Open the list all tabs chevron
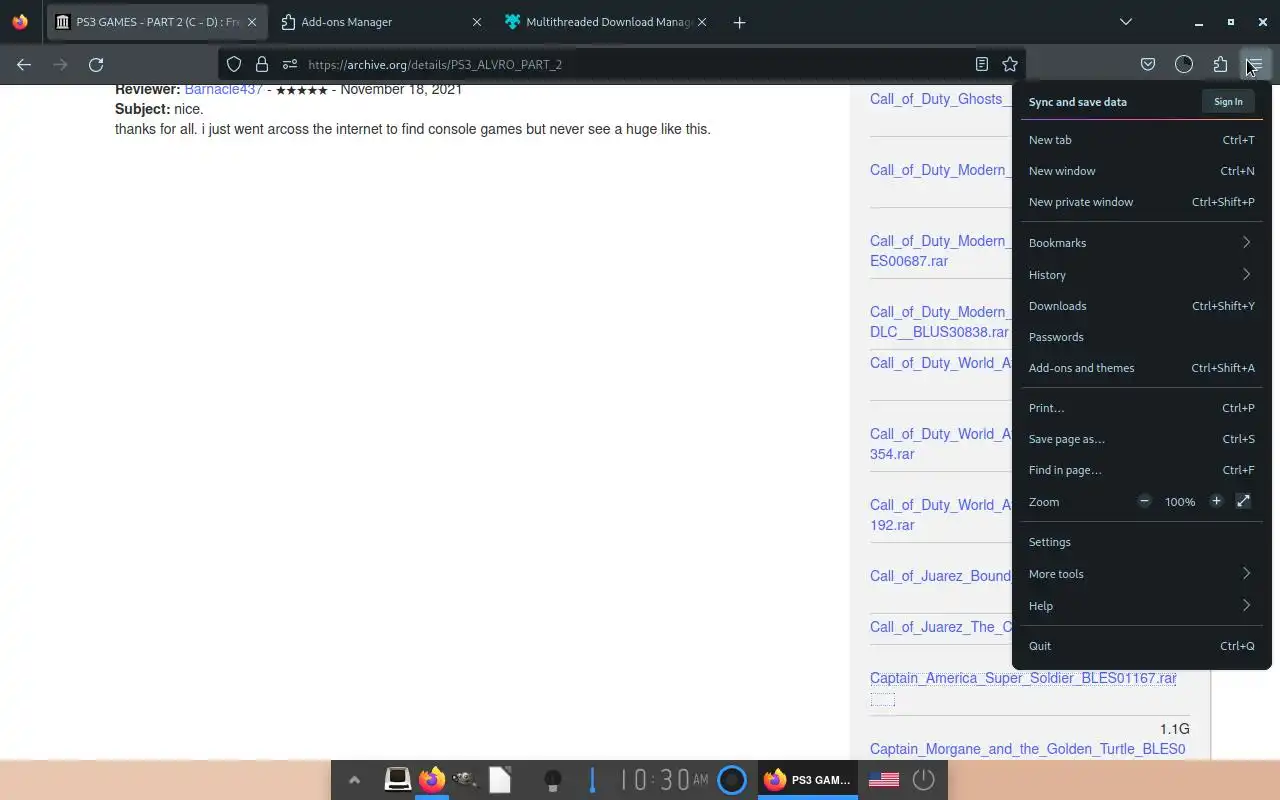1280x800 pixels. pos(1126,22)
